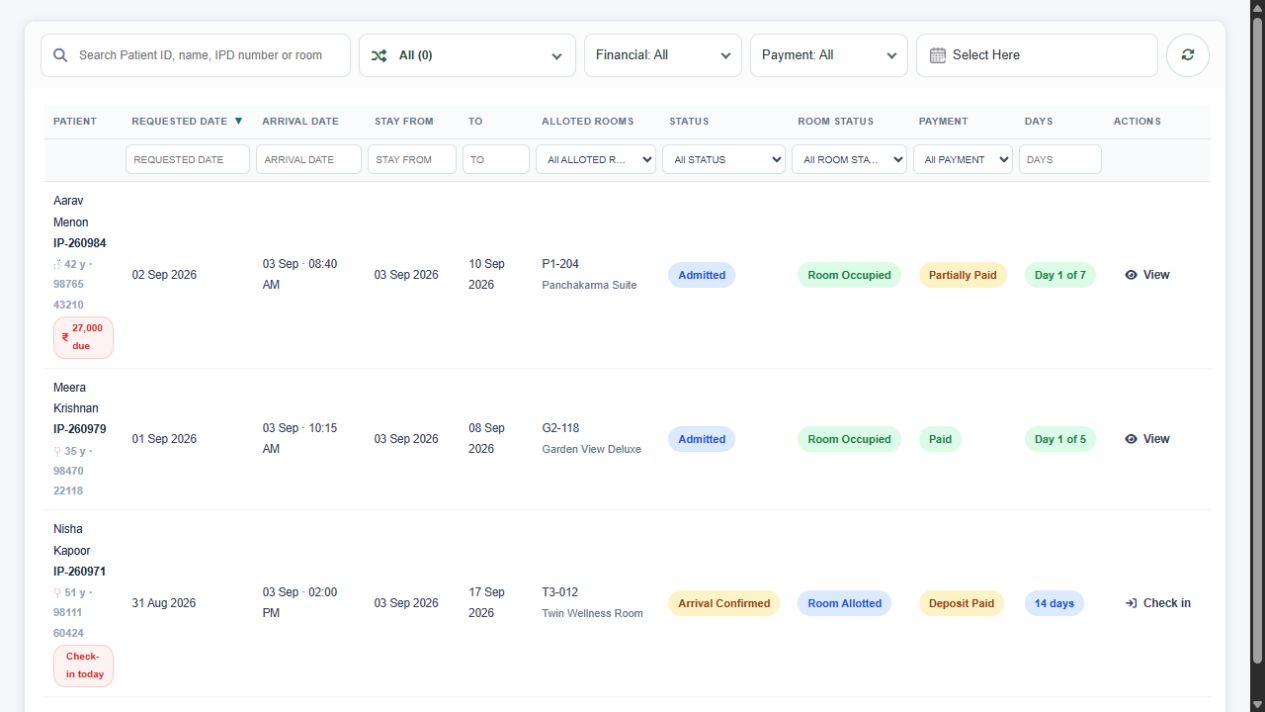
Task: Click the Requested Date filter input
Action: click(x=188, y=159)
